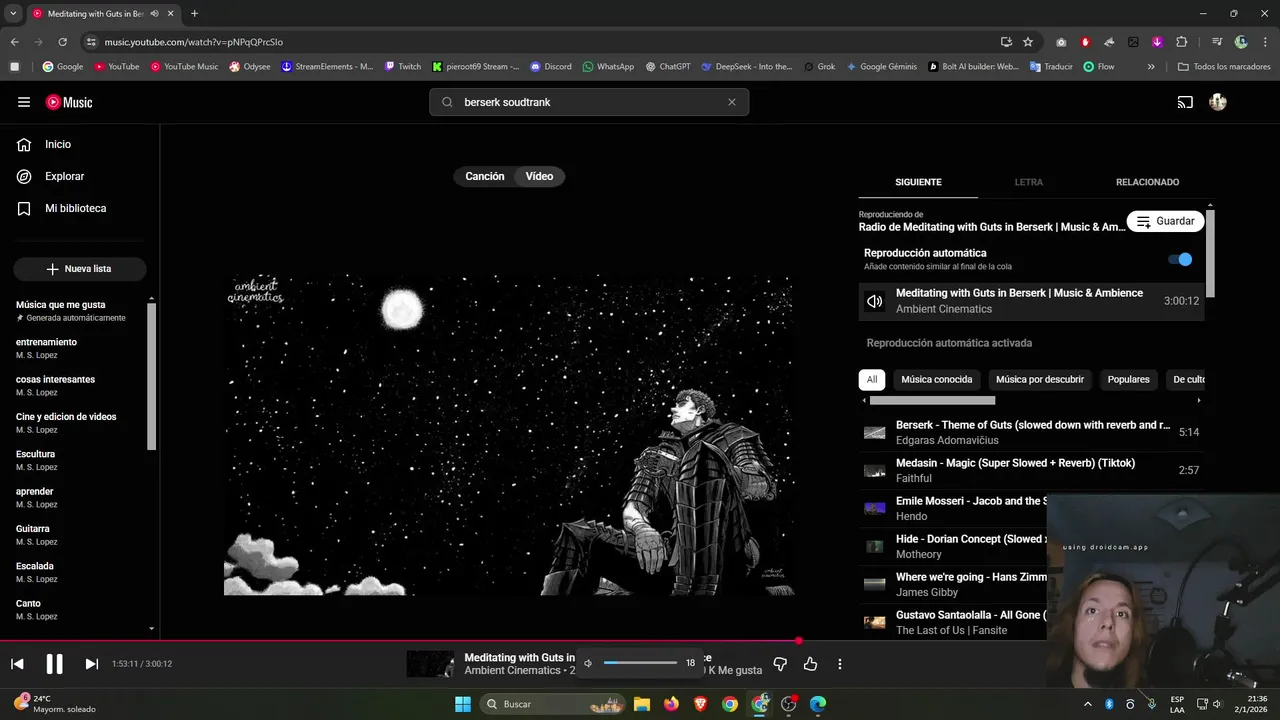Image resolution: width=1280 pixels, height=720 pixels.
Task: Dislike the current song
Action: [780, 663]
